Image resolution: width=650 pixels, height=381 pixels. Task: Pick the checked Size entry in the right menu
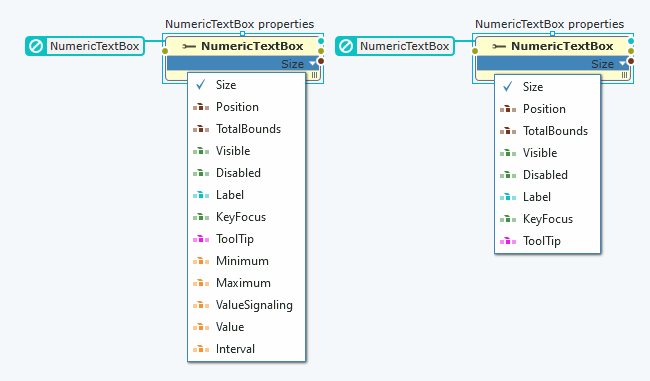(x=548, y=87)
